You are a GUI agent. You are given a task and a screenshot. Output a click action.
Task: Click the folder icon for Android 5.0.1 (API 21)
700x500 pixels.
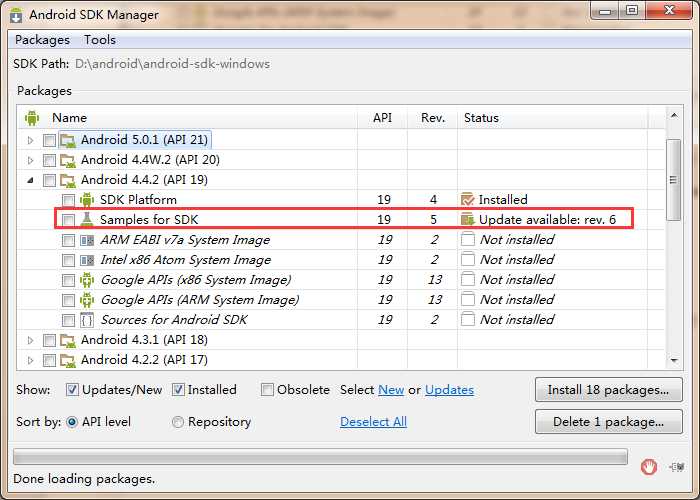[x=68, y=140]
